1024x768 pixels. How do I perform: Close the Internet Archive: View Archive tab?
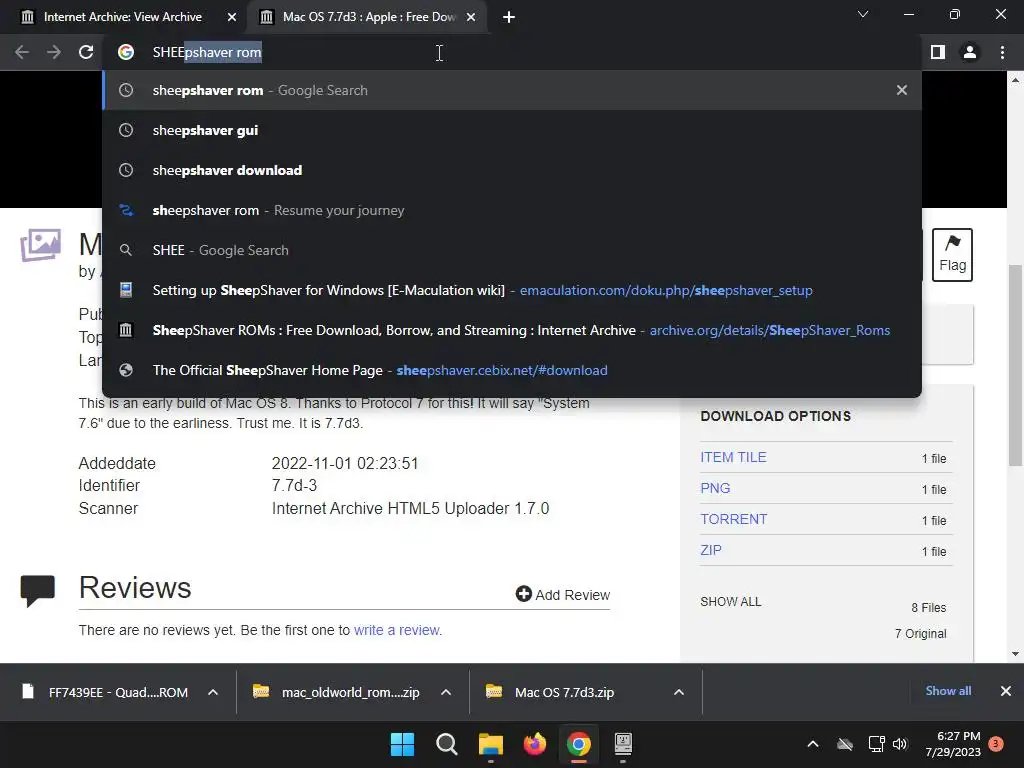[232, 17]
